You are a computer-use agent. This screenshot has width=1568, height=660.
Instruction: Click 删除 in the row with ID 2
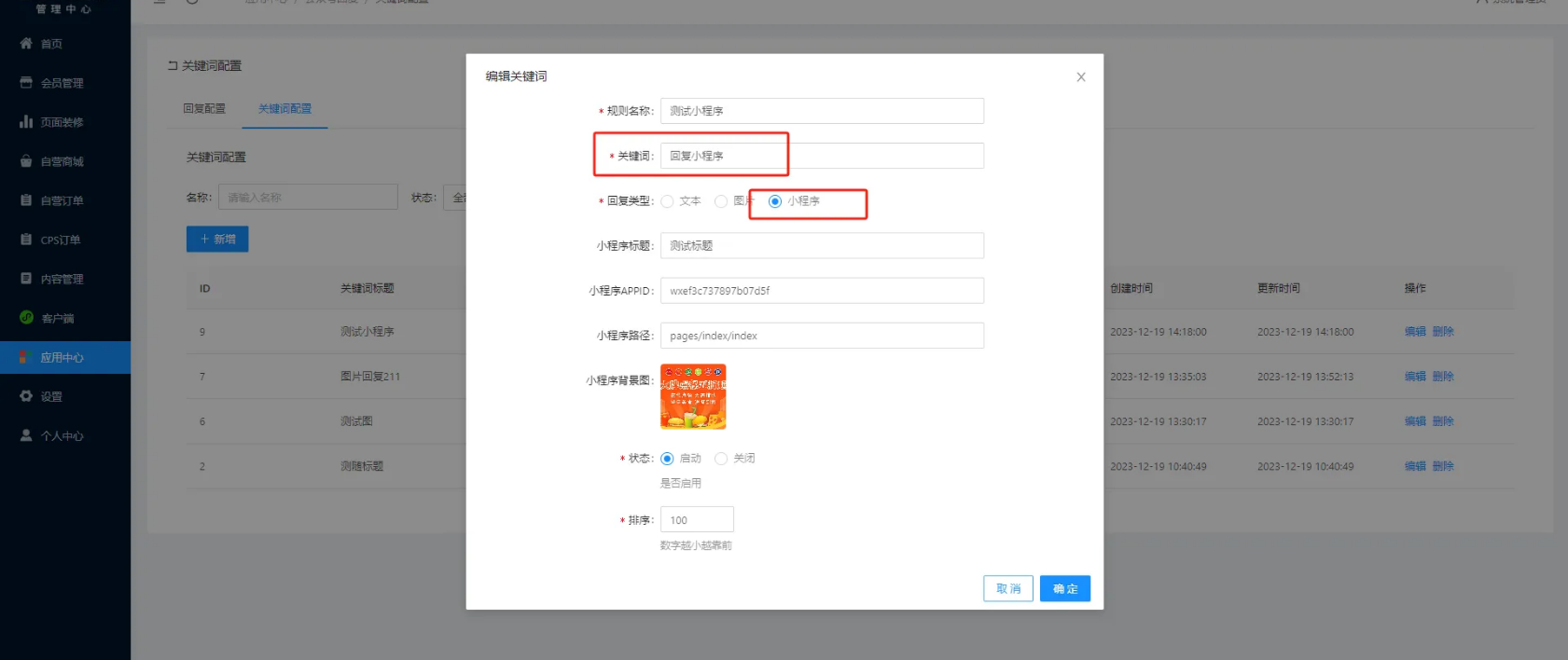[x=1443, y=466]
